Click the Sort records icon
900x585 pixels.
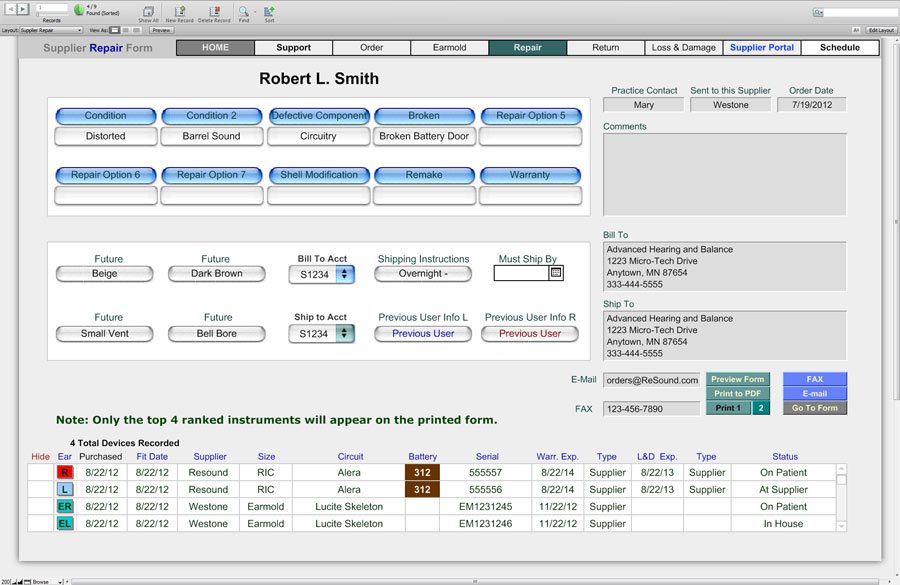coord(269,11)
